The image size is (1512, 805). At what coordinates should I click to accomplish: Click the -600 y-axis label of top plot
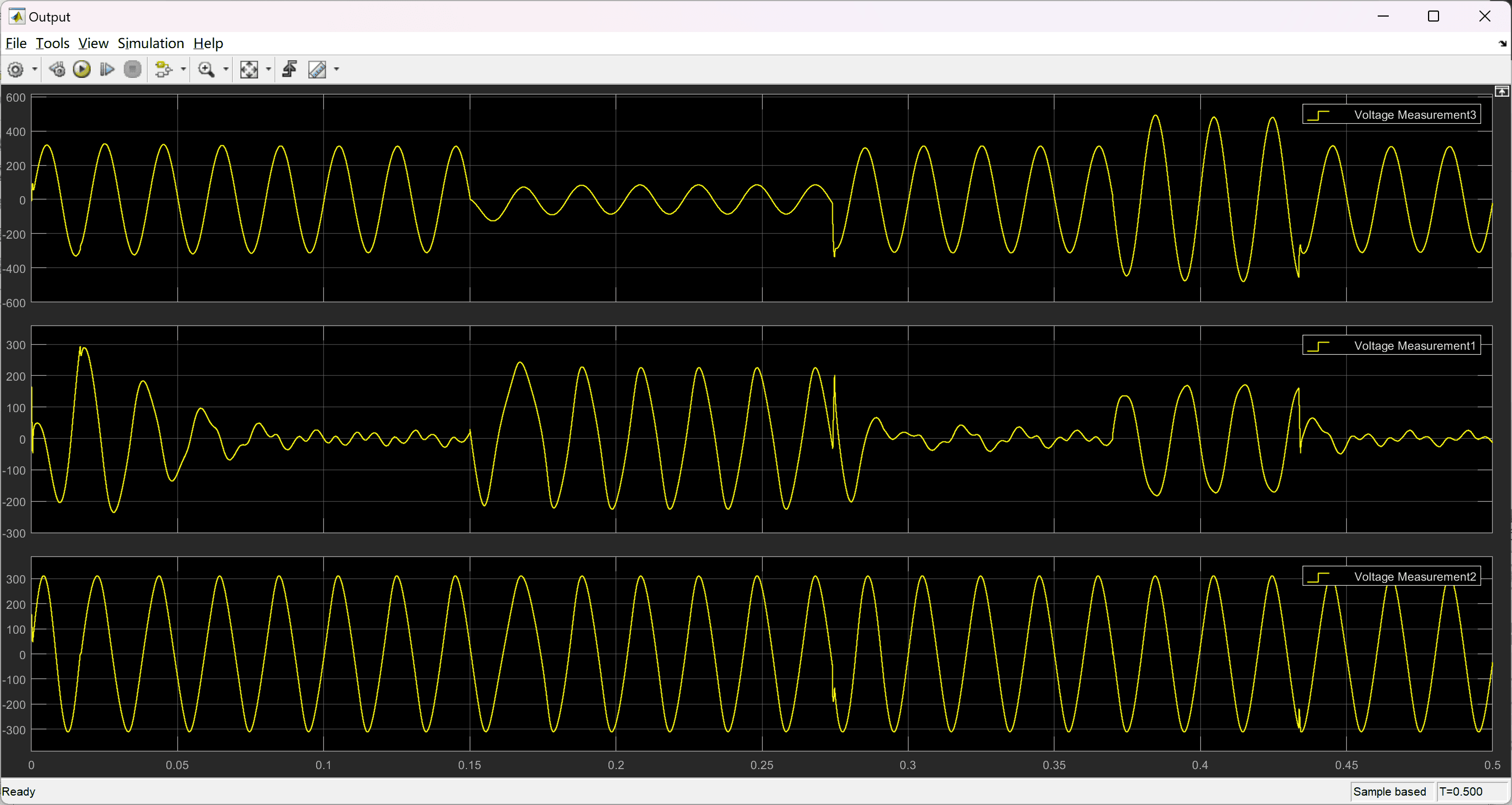[14, 303]
